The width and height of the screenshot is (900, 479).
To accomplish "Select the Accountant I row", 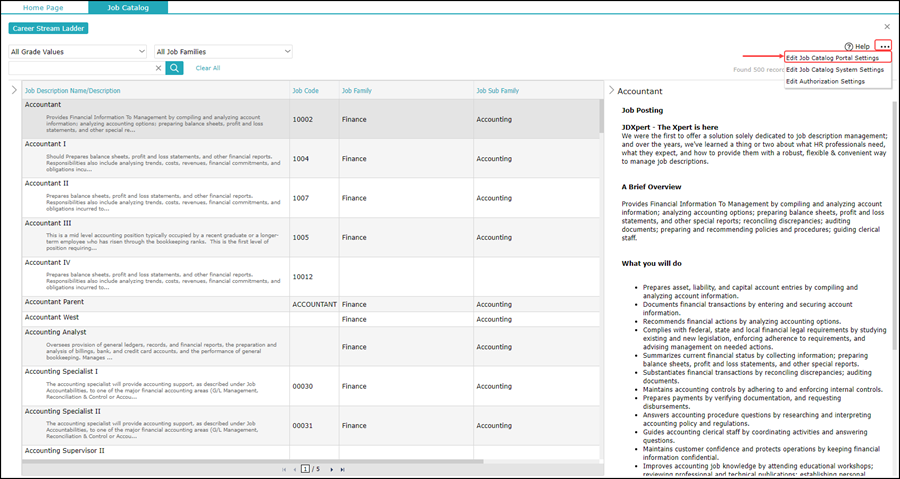I will 310,158.
